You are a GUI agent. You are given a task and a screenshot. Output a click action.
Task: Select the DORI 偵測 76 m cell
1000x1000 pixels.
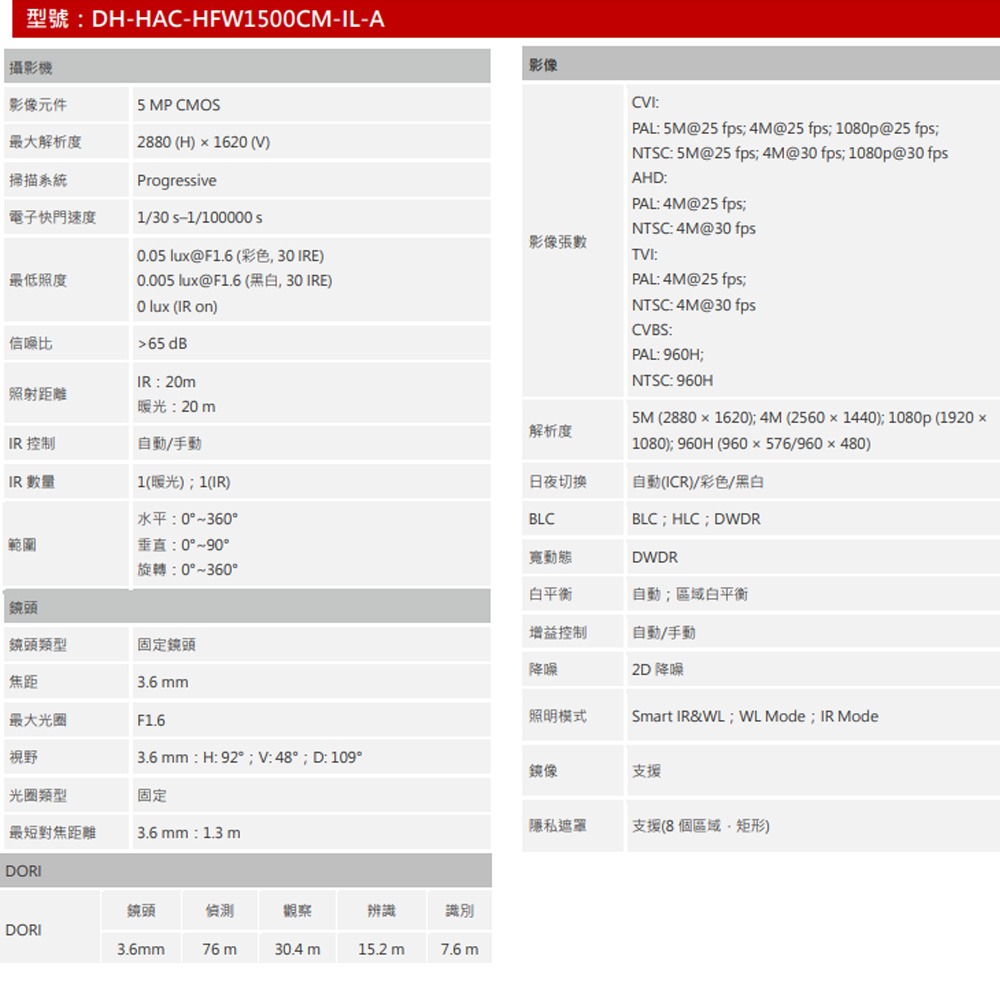point(220,948)
